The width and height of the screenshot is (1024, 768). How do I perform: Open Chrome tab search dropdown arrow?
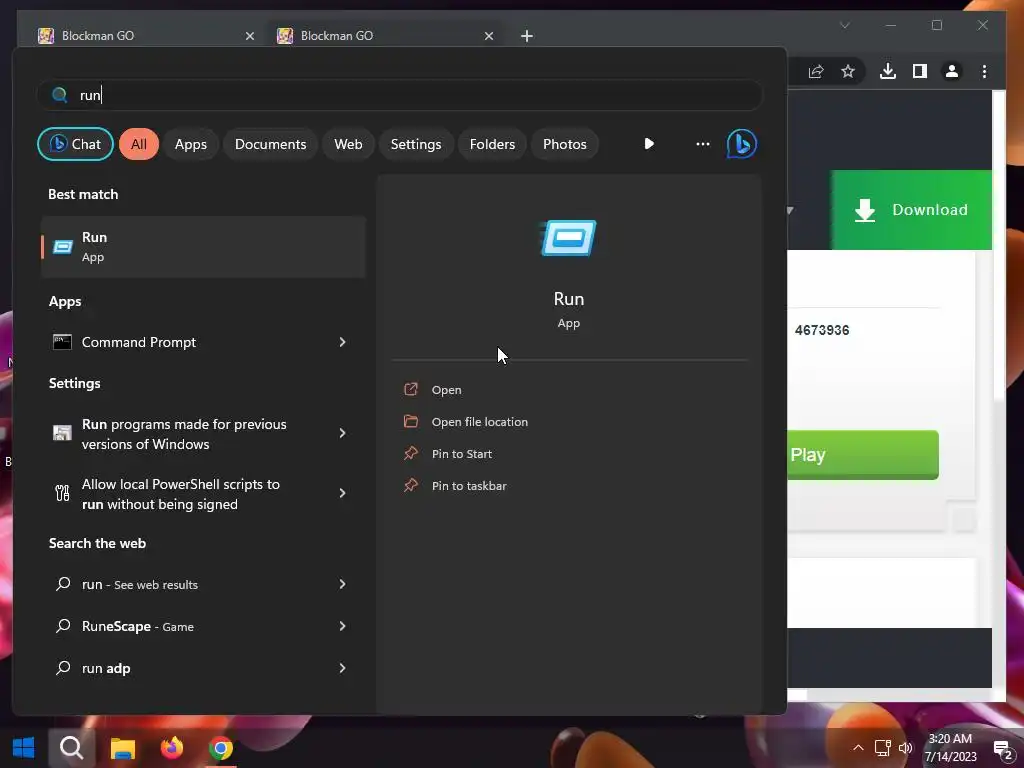point(844,25)
